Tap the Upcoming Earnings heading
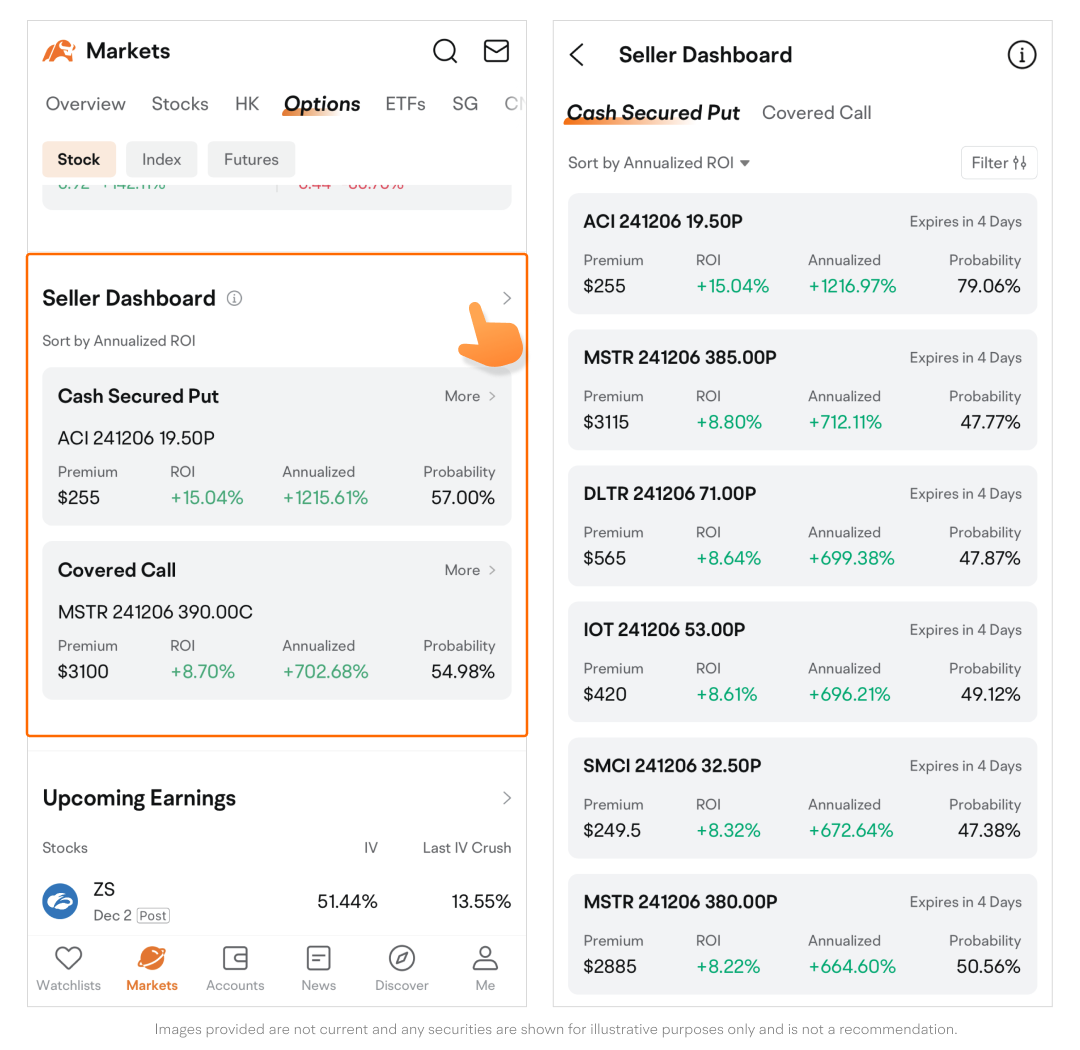The width and height of the screenshot is (1080, 1050). [x=139, y=798]
